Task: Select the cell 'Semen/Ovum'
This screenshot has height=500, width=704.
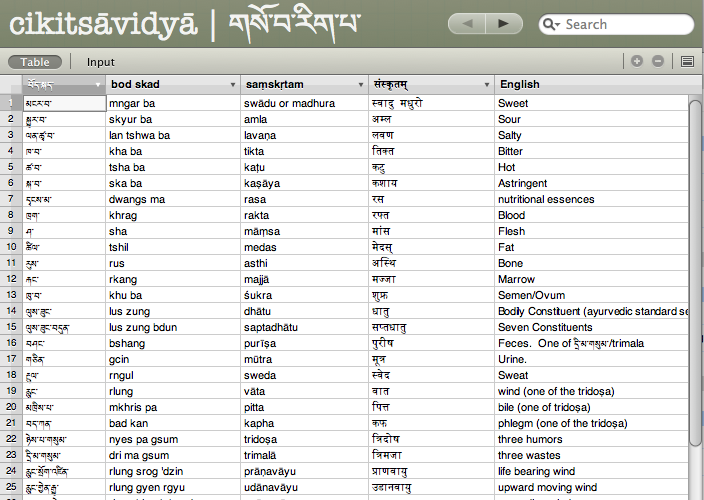Action: click(591, 295)
